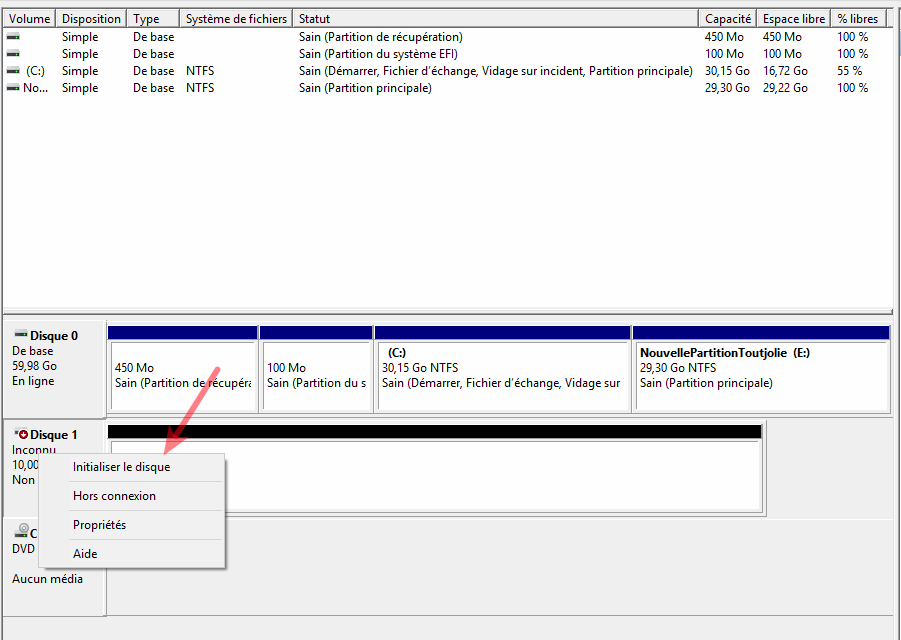Click the "% libres" column header
This screenshot has width=901, height=640.
click(858, 18)
